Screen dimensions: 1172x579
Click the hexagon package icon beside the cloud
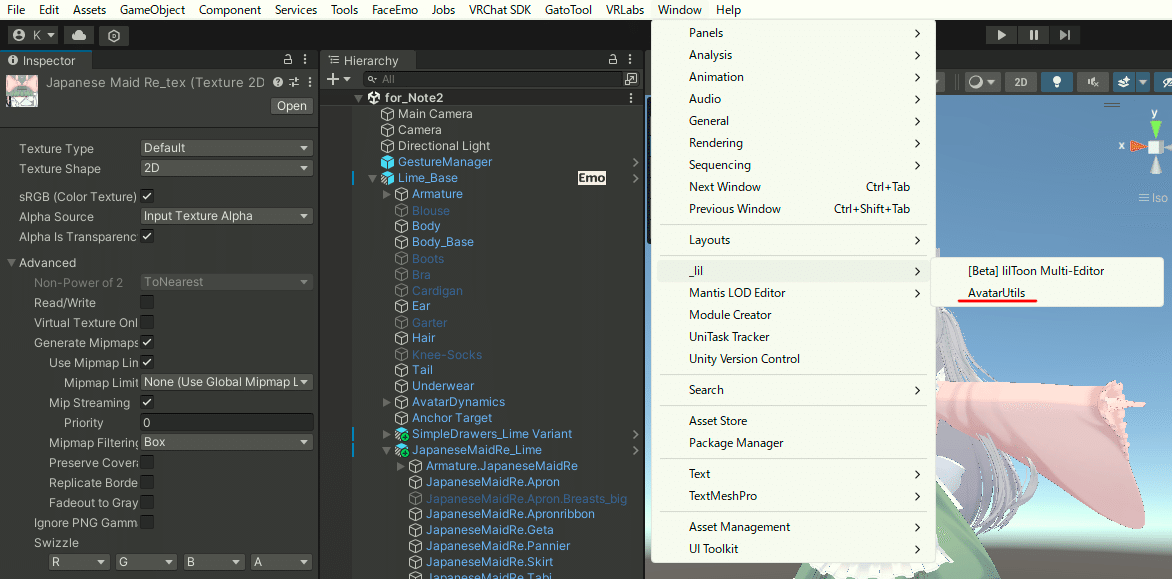pyautogui.click(x=114, y=35)
